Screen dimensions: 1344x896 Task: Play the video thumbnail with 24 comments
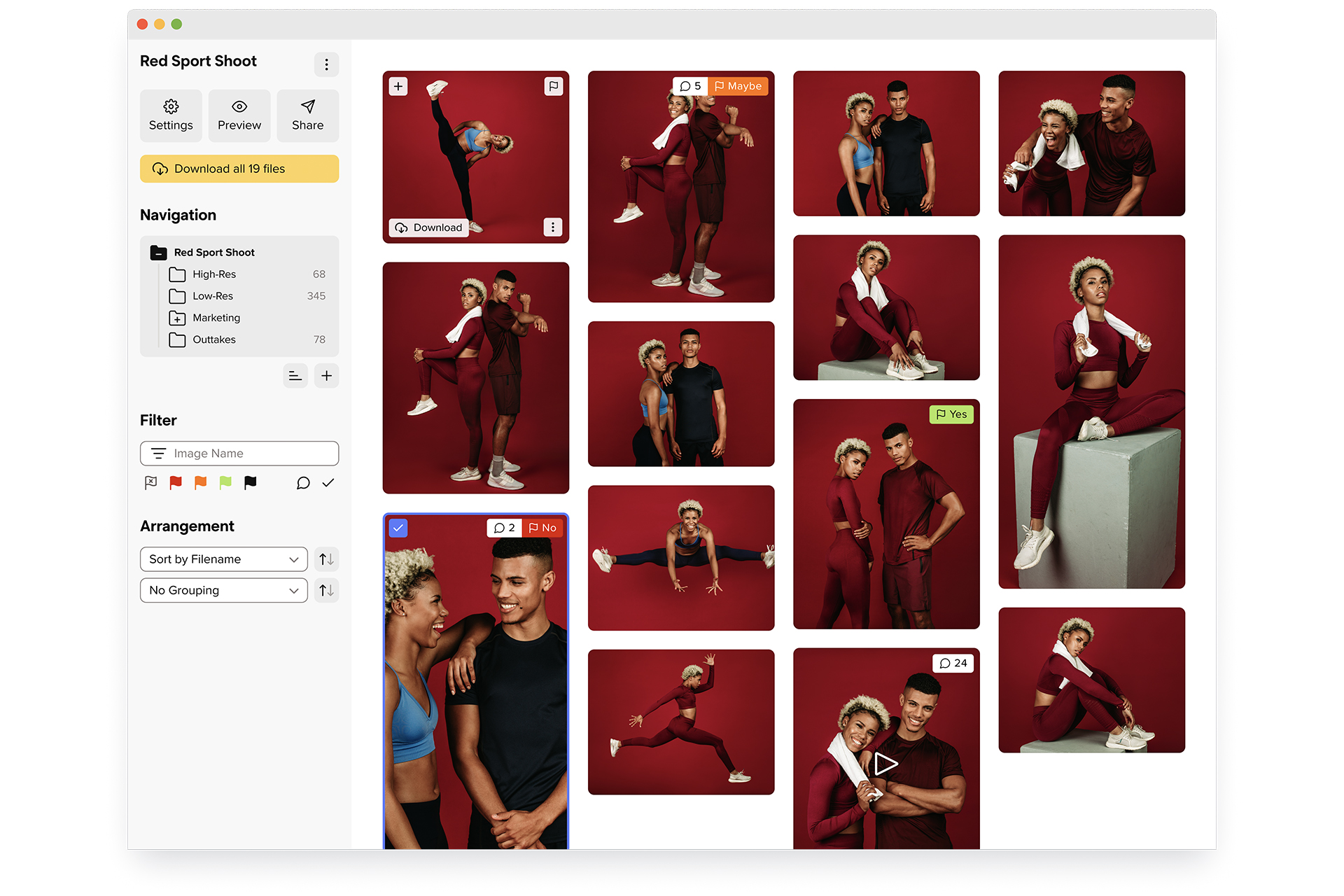coord(885,764)
